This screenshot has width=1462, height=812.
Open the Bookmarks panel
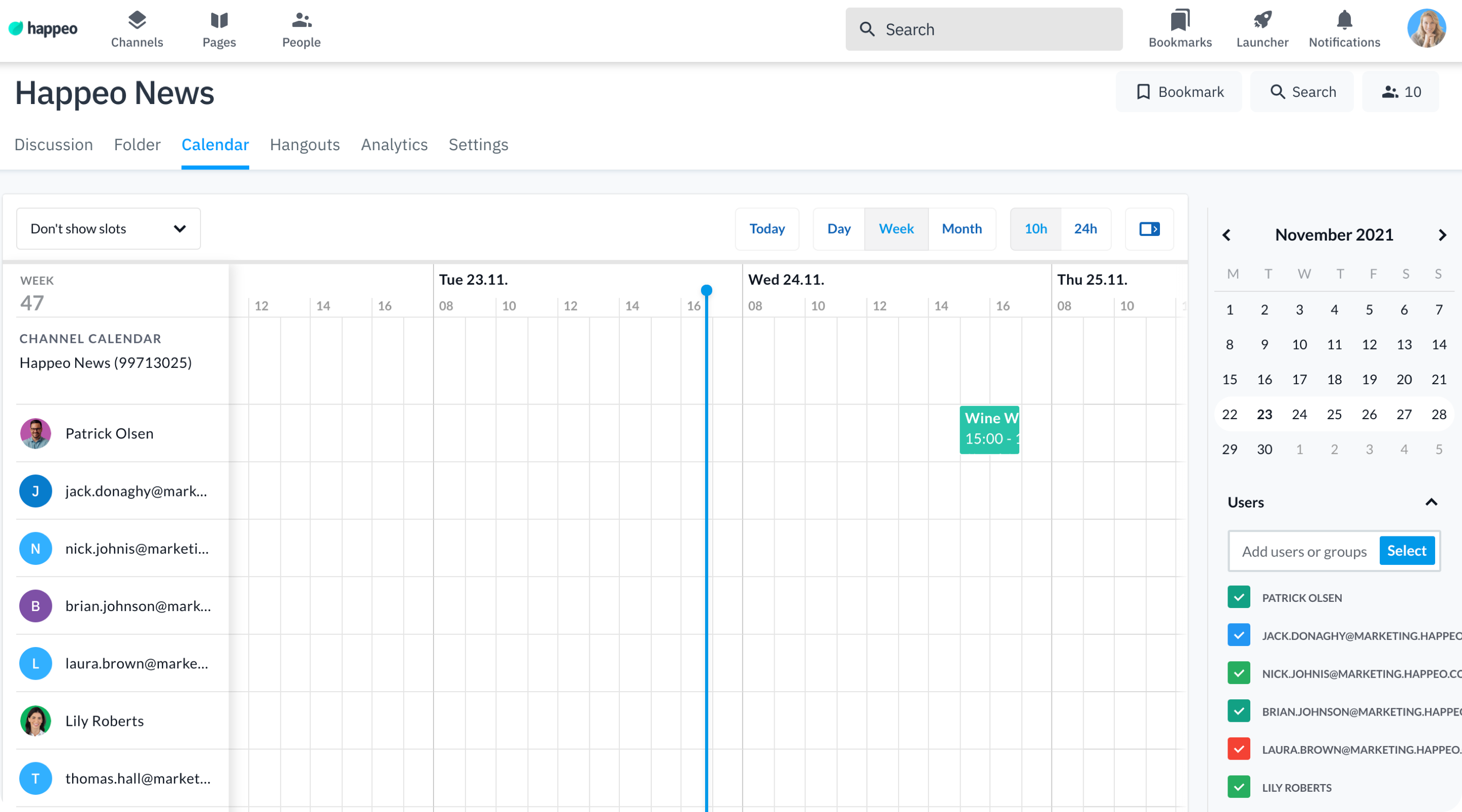coord(1180,30)
